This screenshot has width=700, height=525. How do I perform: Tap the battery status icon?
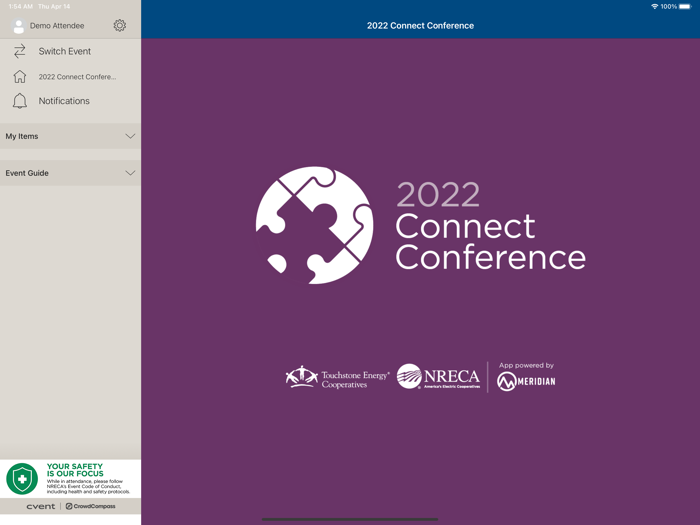point(685,6)
